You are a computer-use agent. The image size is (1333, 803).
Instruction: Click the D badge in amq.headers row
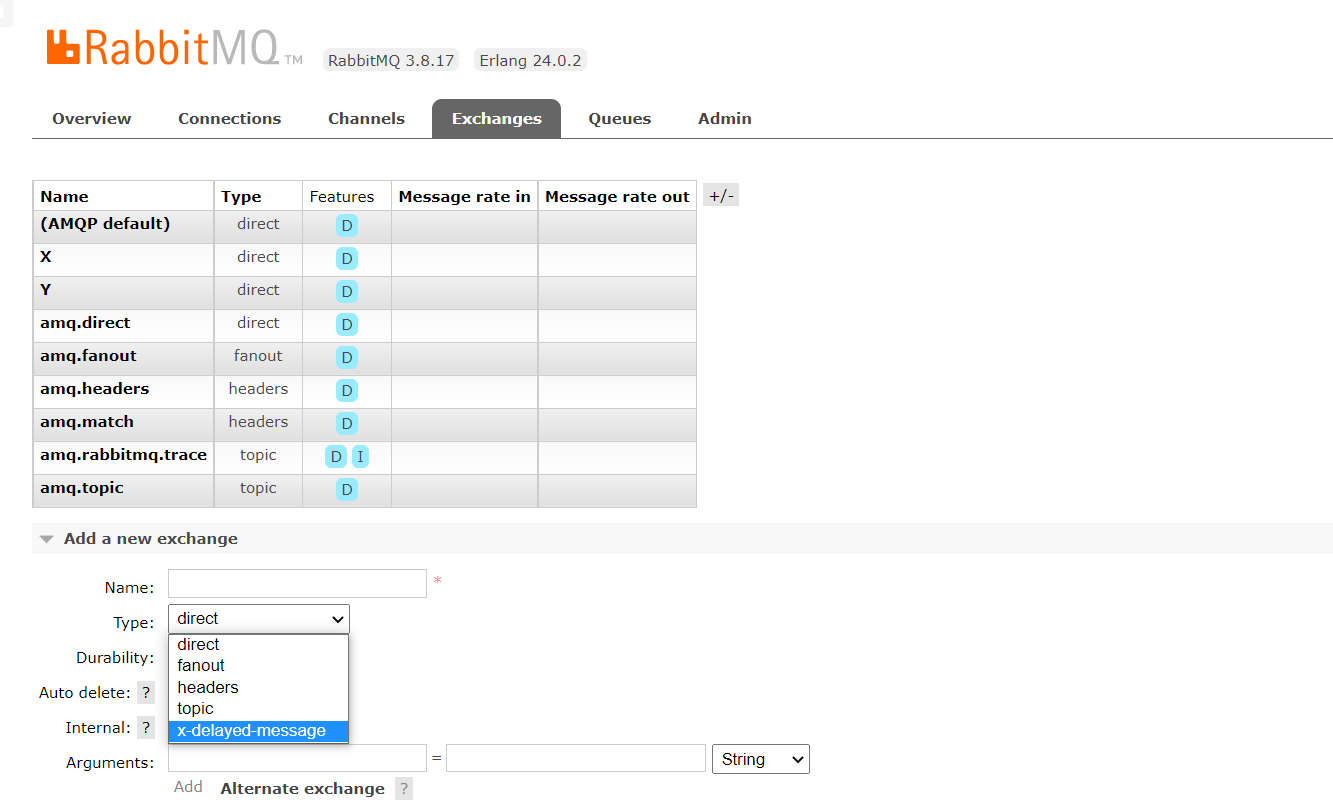point(347,391)
